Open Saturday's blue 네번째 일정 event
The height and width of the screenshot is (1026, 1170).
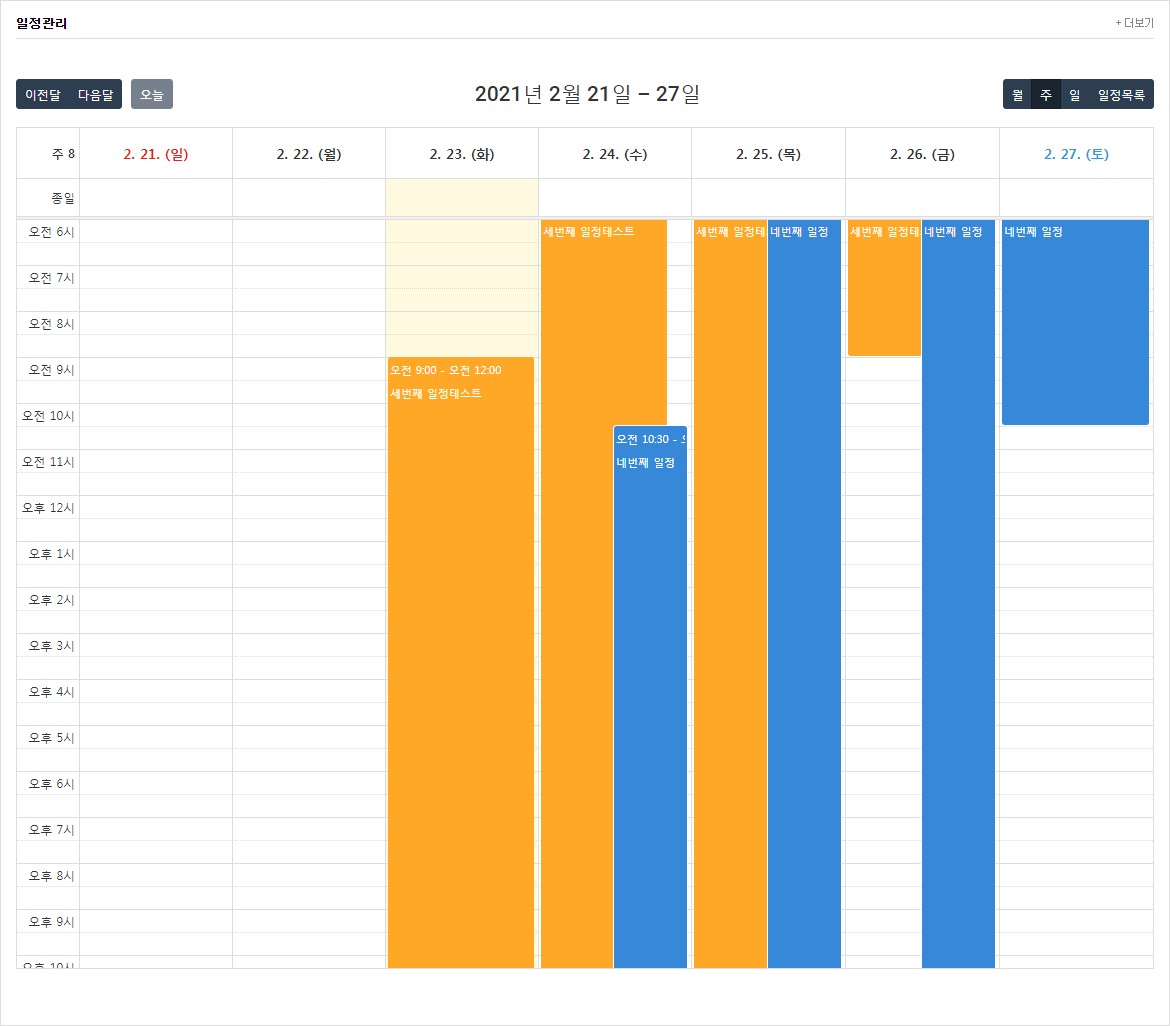click(x=1075, y=322)
